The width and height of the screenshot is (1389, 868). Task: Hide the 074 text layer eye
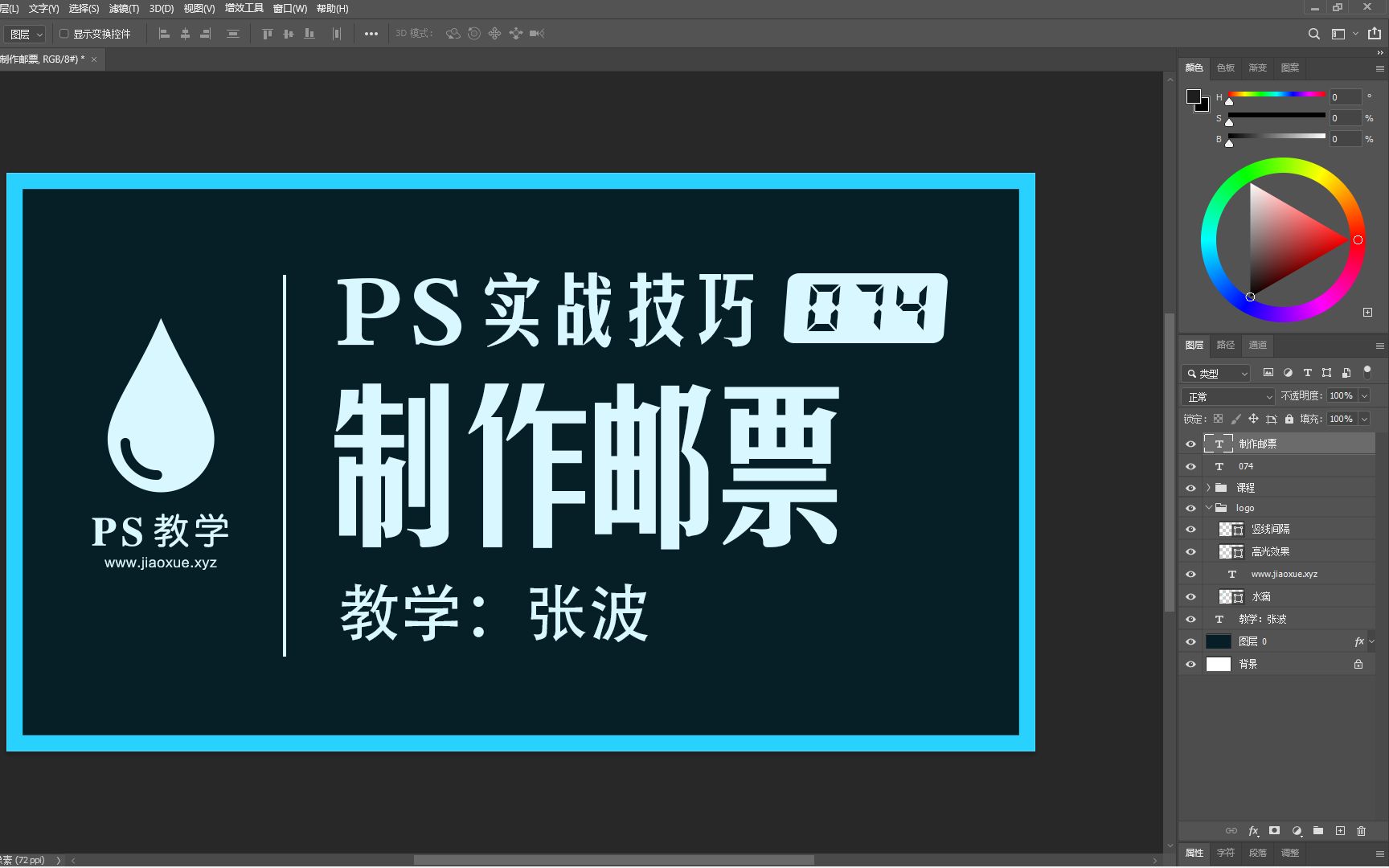click(x=1191, y=466)
